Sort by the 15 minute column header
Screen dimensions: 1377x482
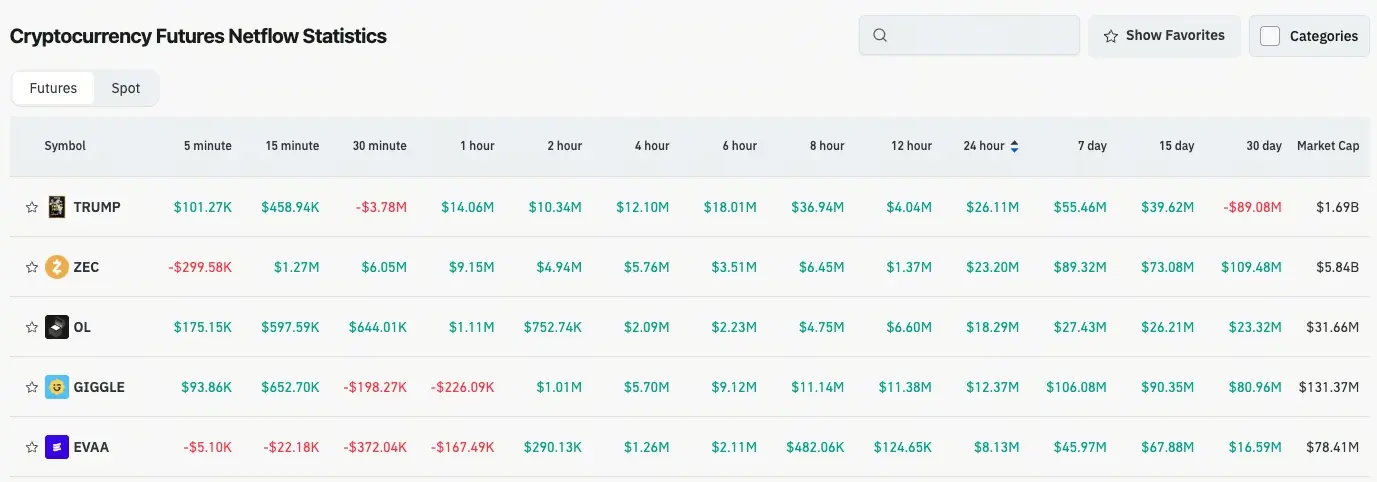click(292, 146)
